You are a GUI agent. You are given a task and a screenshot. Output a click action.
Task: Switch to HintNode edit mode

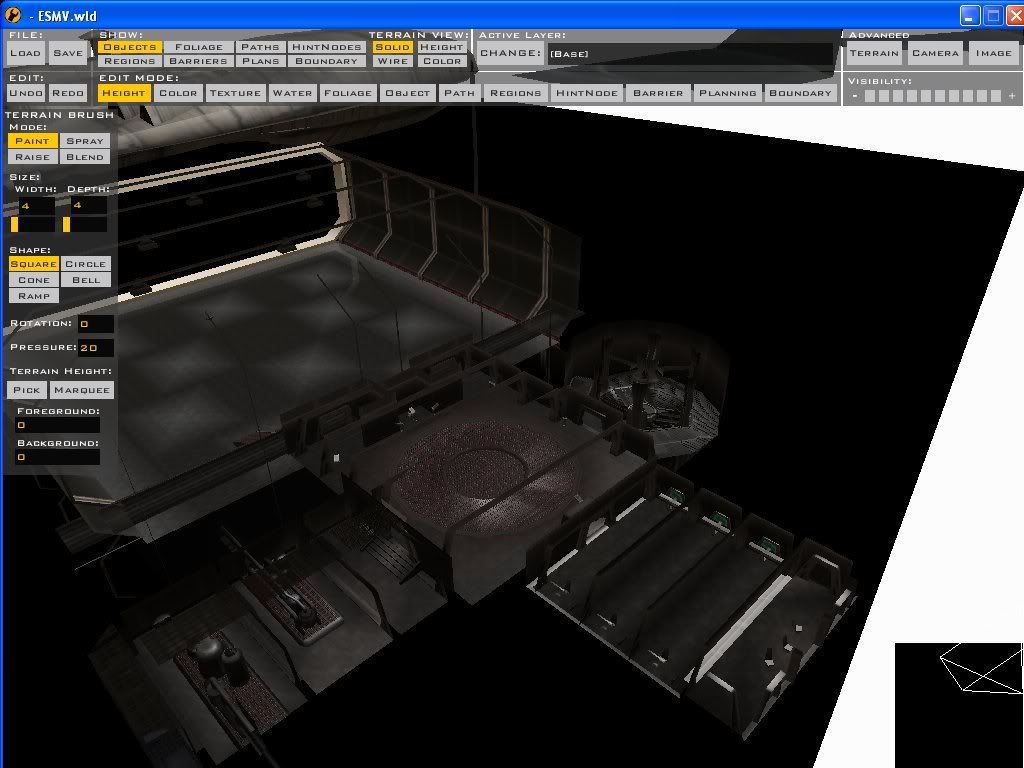tap(586, 93)
